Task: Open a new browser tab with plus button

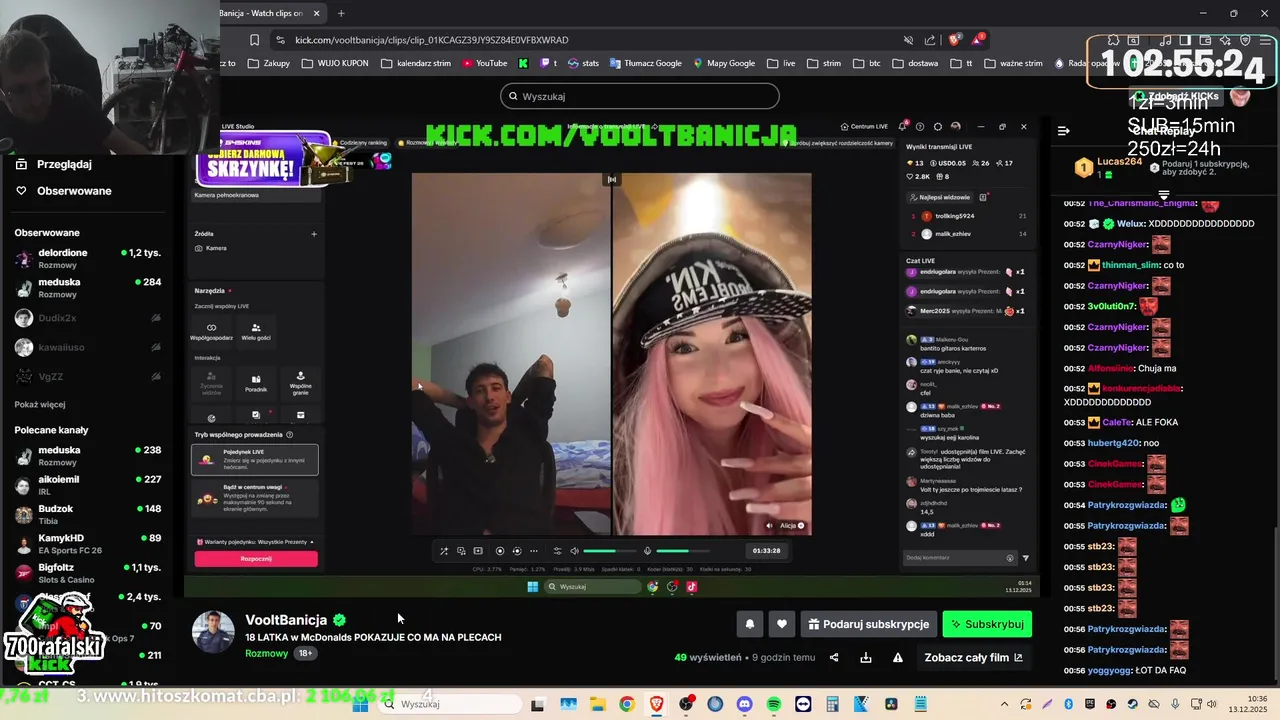Action: 341,13
